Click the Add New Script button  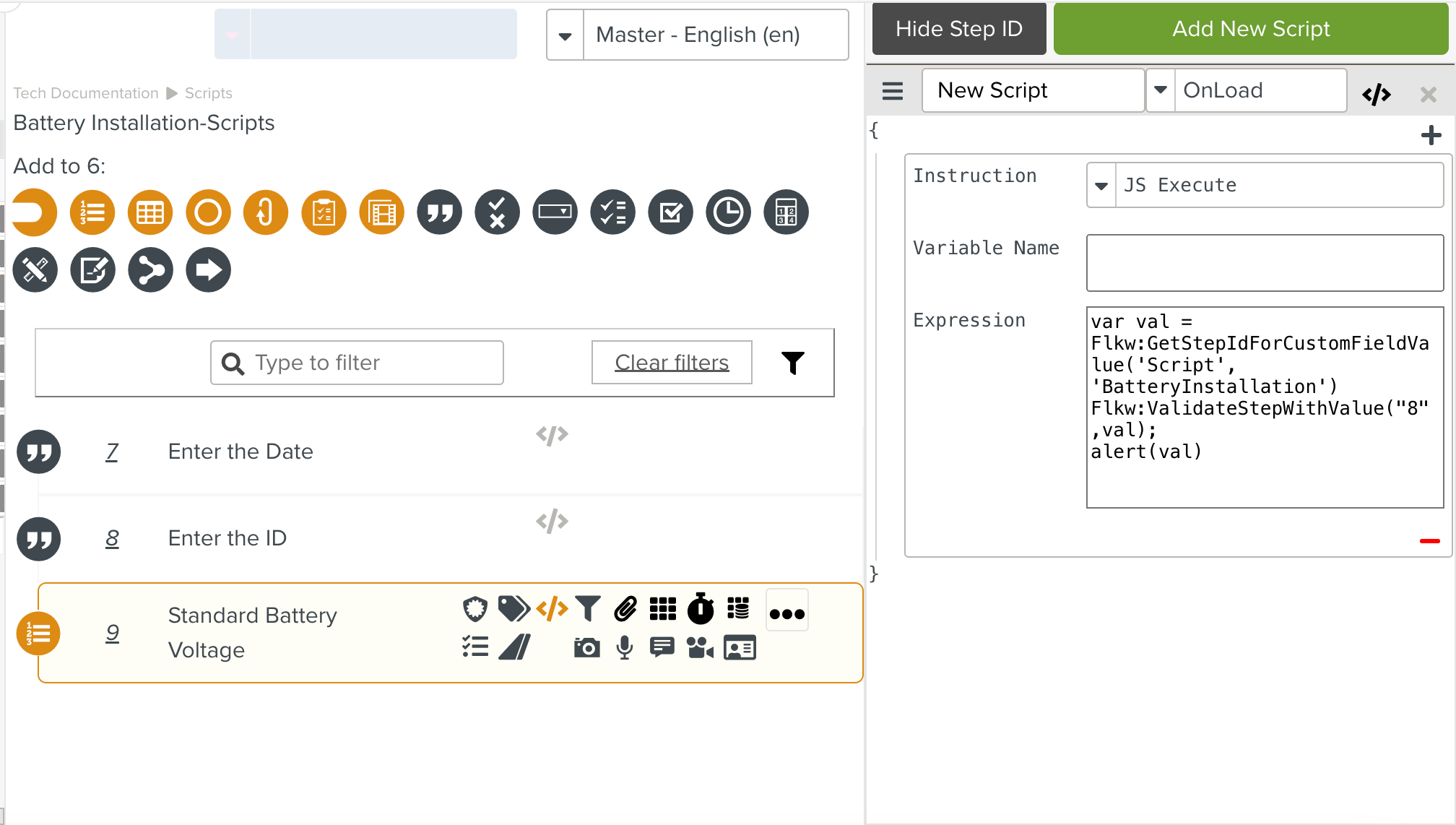(1251, 28)
